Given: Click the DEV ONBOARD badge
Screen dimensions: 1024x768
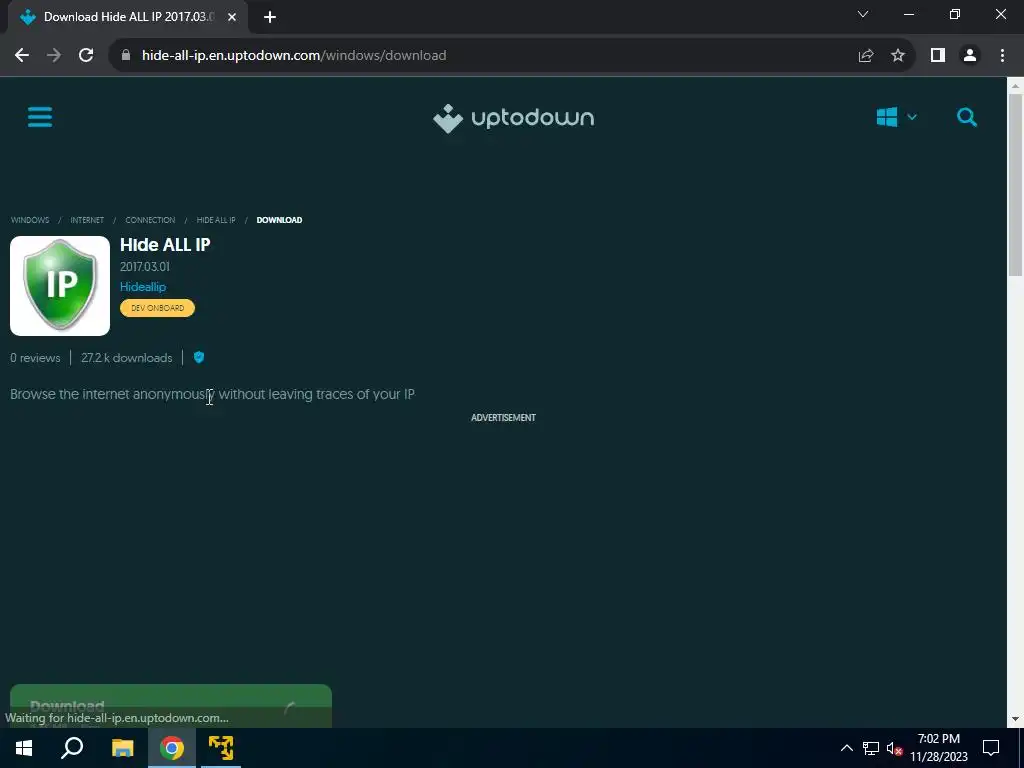Looking at the screenshot, I should point(157,308).
